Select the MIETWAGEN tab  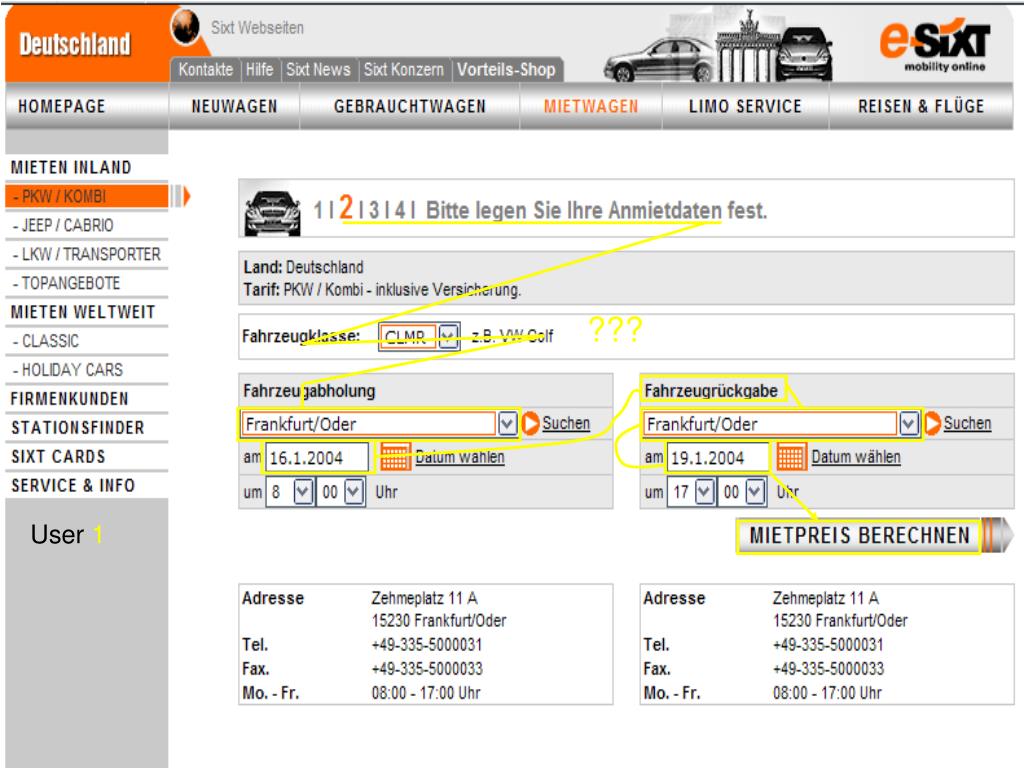[591, 106]
